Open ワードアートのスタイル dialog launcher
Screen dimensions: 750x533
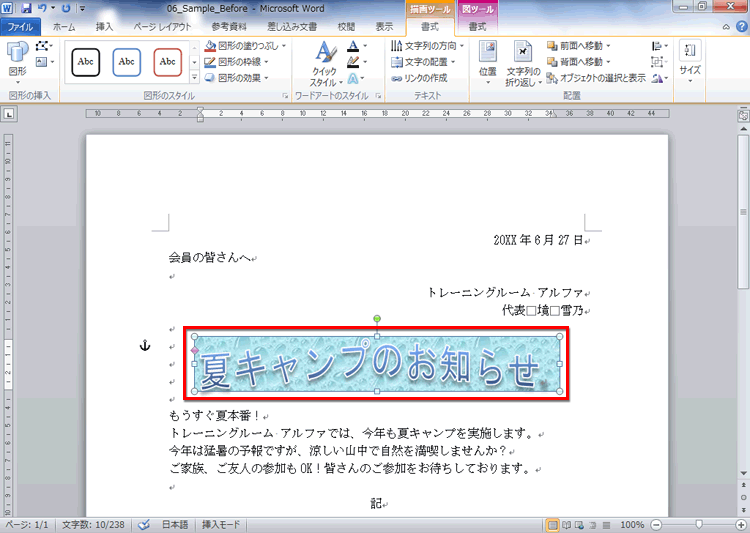coord(378,96)
